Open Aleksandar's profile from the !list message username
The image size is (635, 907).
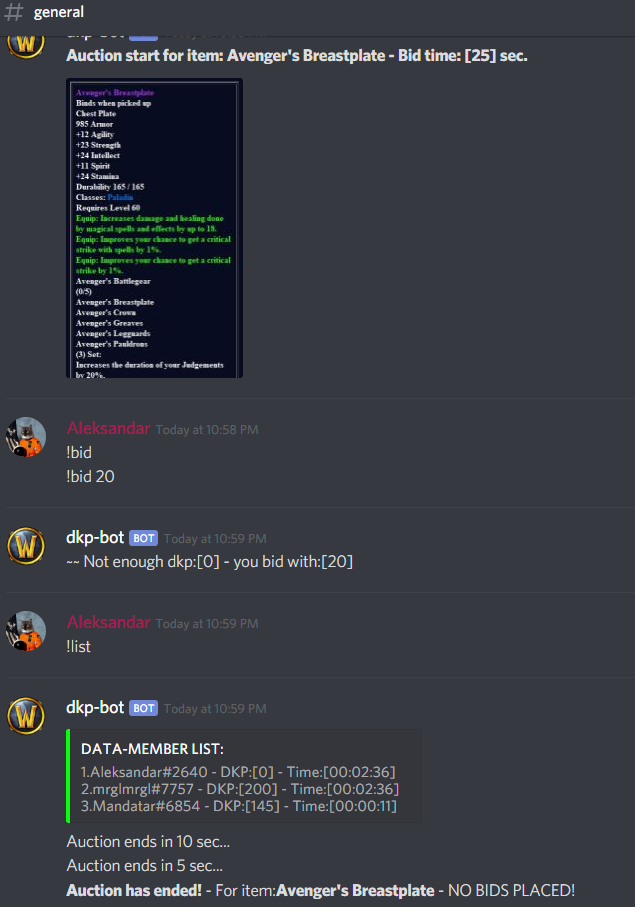(x=109, y=622)
